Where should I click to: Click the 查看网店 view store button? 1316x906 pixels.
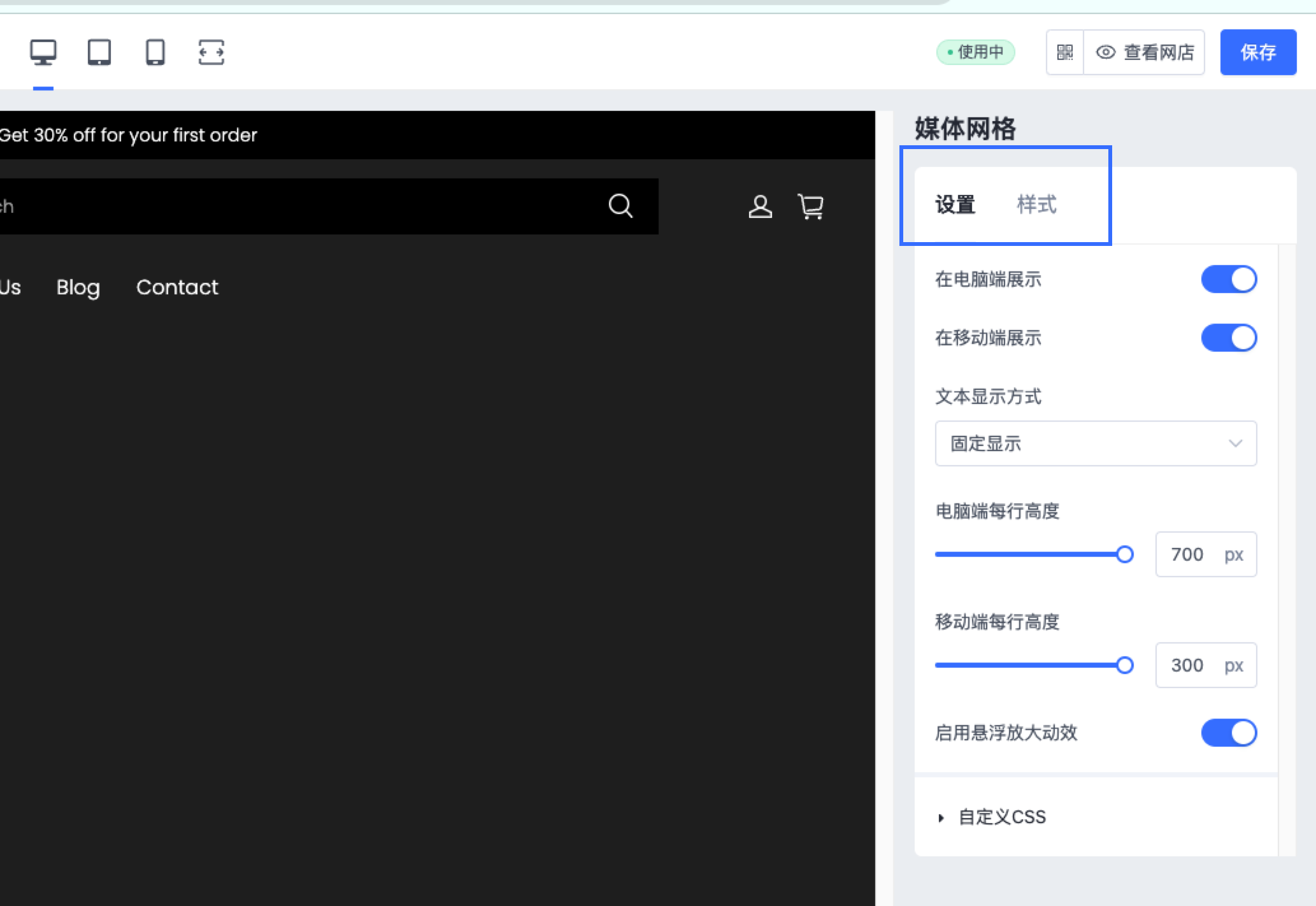click(1145, 52)
